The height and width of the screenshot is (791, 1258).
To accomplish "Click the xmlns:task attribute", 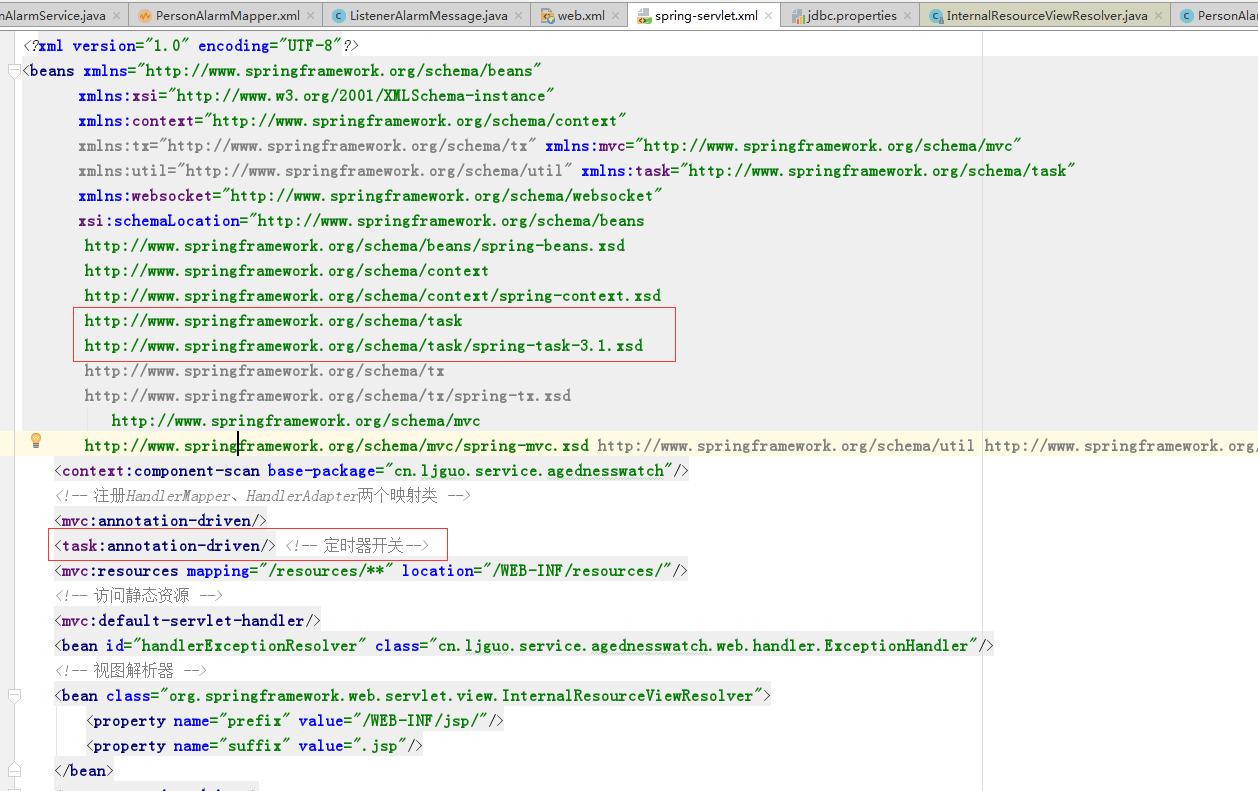I will (829, 171).
